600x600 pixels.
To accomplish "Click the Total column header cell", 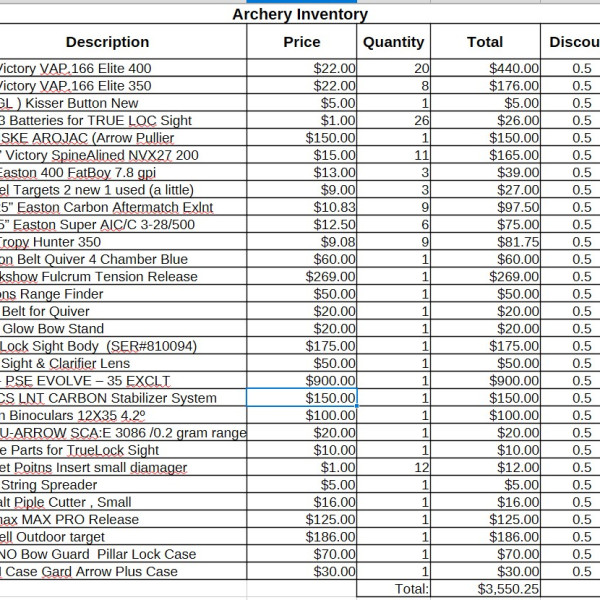I will 485,42.
